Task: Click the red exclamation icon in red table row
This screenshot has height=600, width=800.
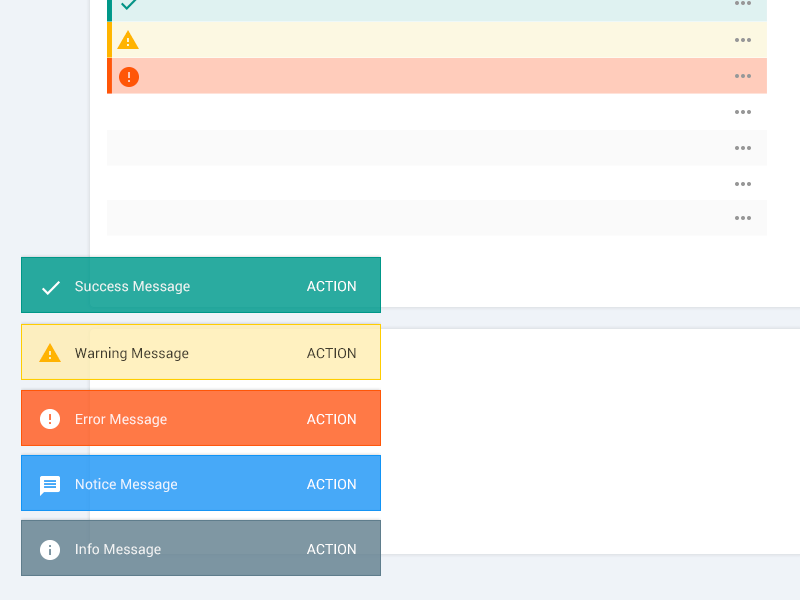Action: (129, 77)
